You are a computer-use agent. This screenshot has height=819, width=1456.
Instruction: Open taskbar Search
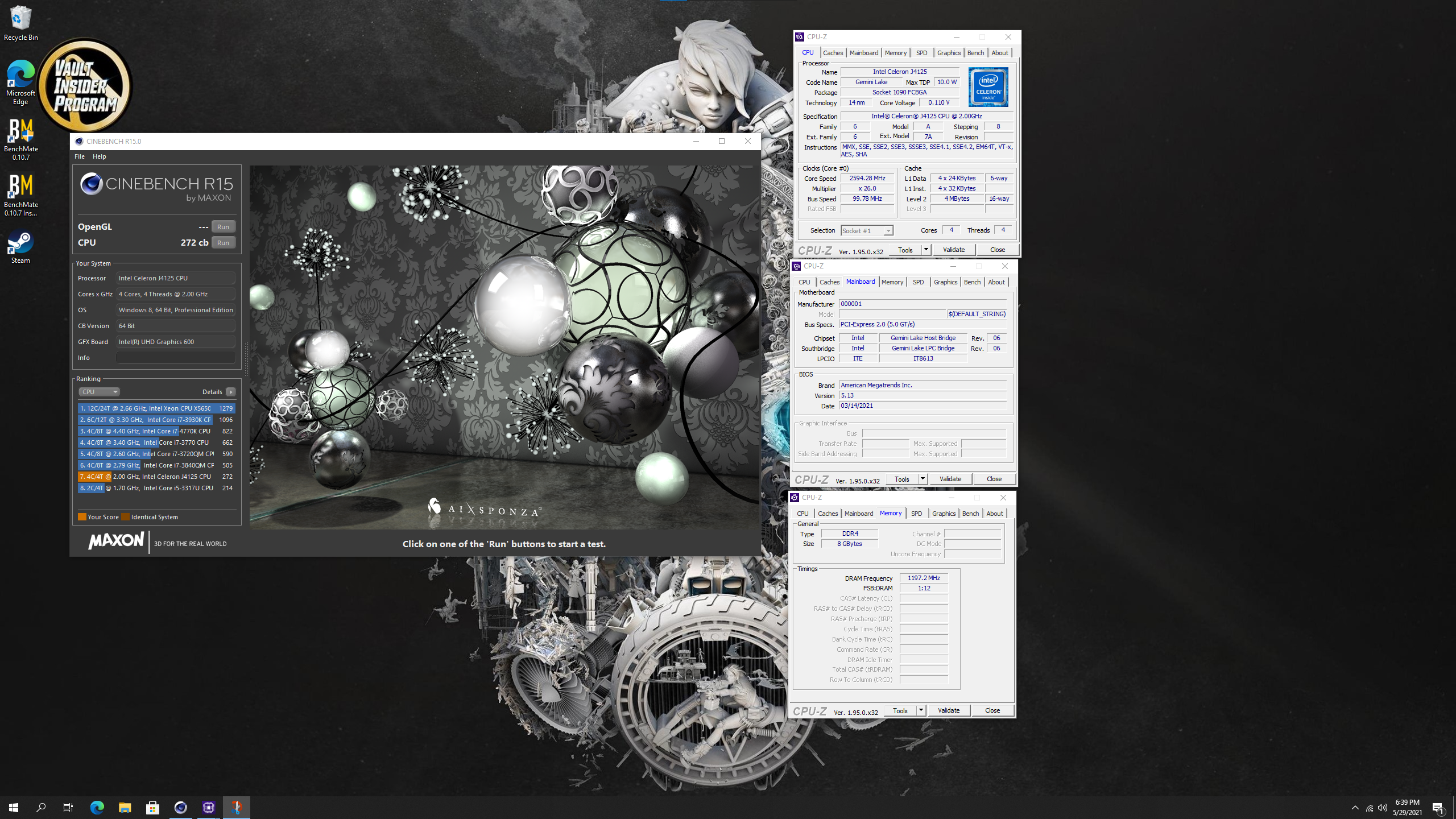tap(41, 807)
